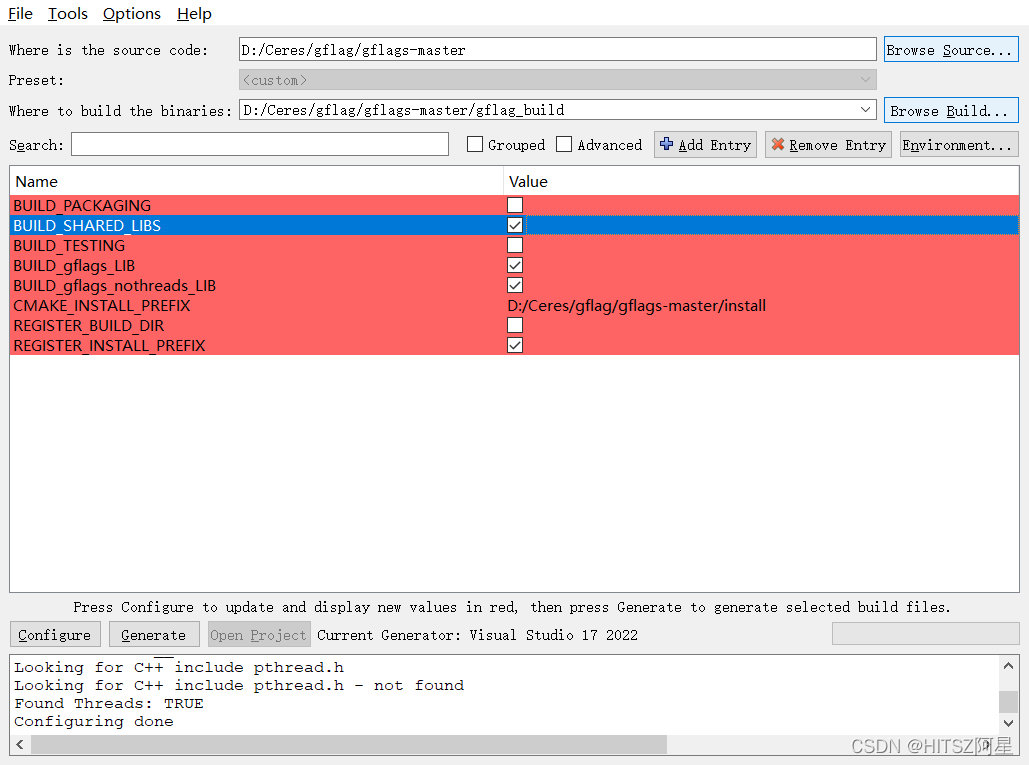Click the Name column header
This screenshot has height=765, width=1029.
pyautogui.click(x=257, y=182)
